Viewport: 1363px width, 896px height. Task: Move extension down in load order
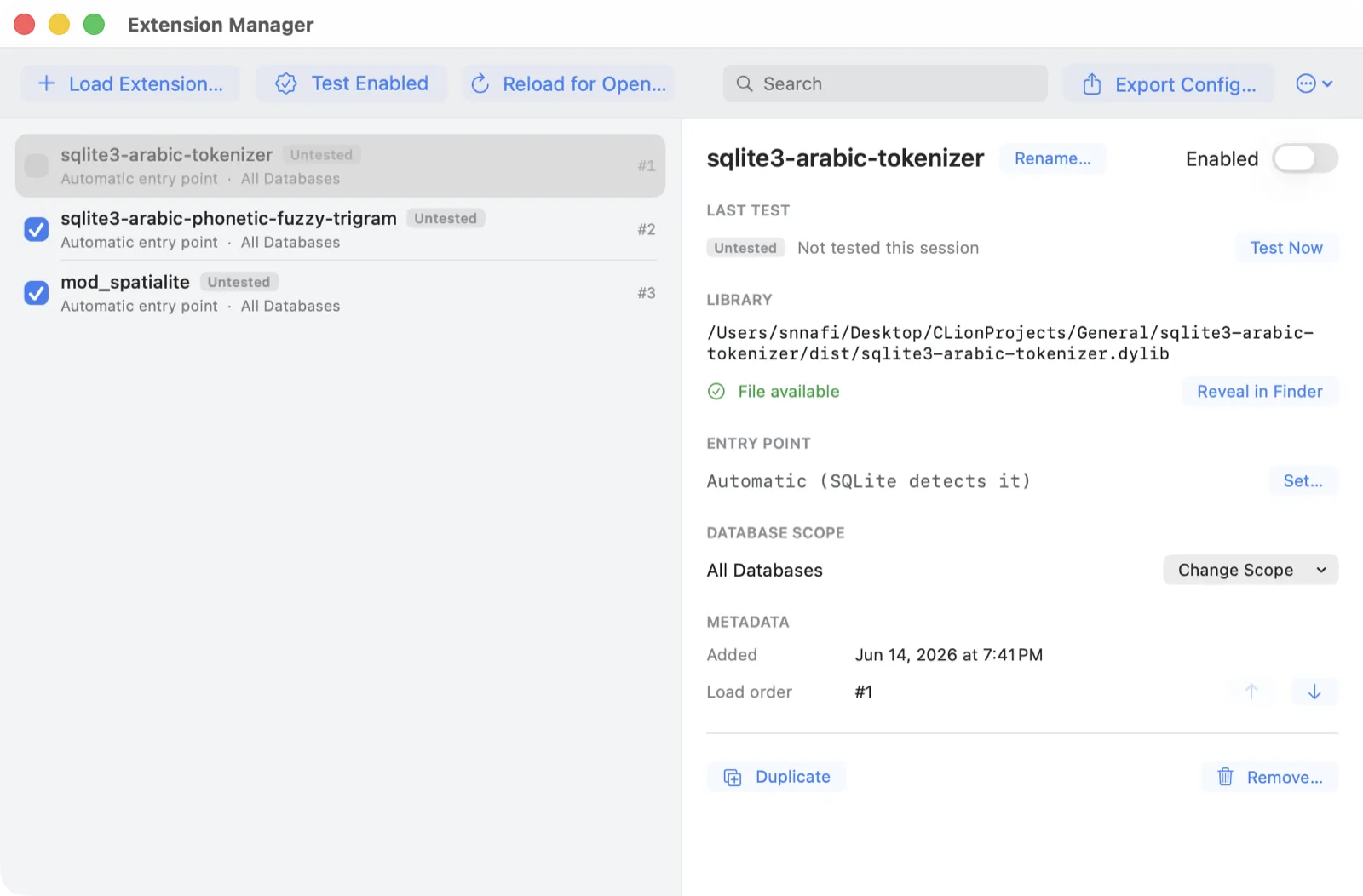point(1314,692)
